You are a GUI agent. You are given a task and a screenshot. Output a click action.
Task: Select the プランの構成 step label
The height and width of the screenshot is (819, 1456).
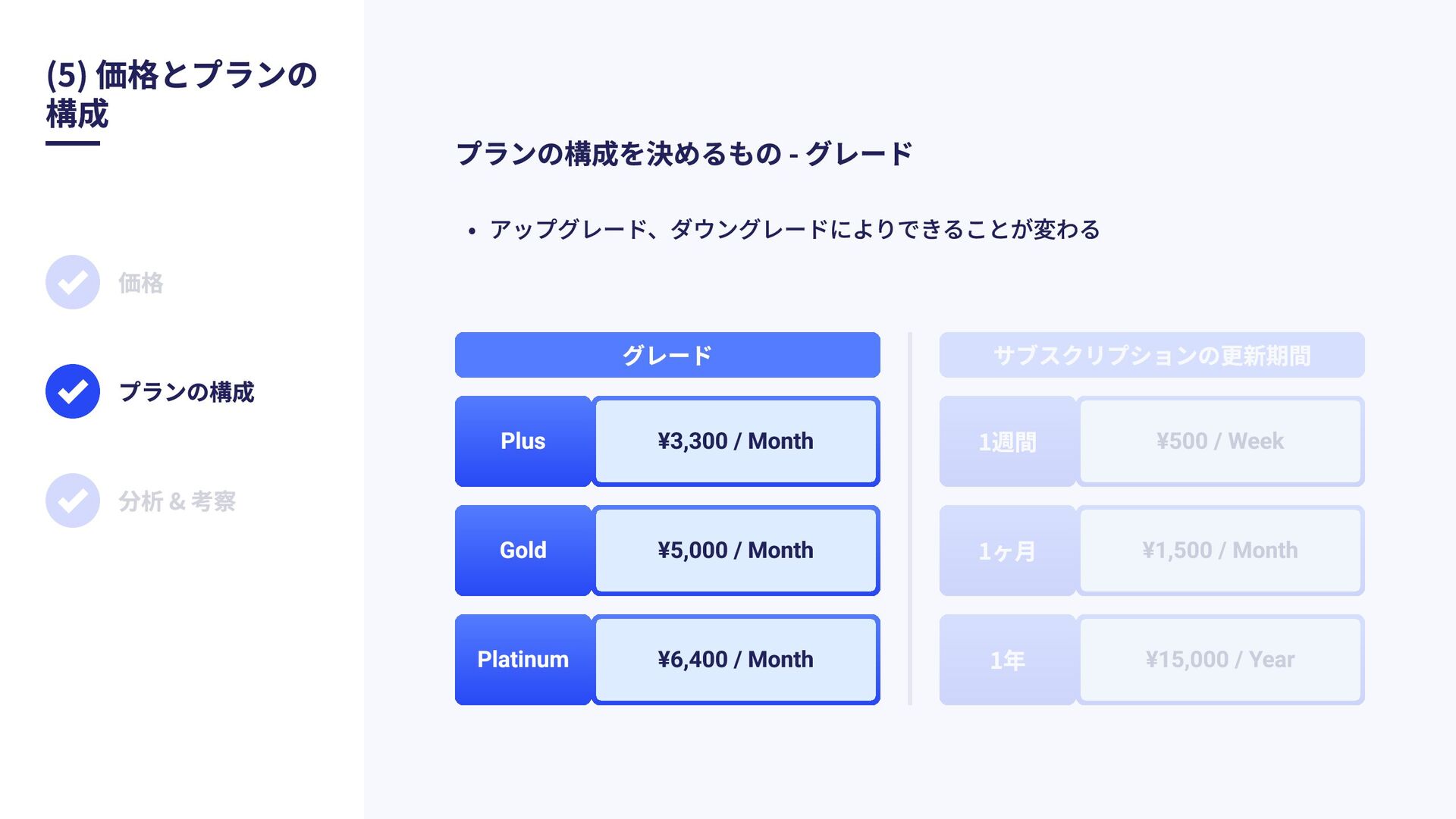tap(187, 392)
